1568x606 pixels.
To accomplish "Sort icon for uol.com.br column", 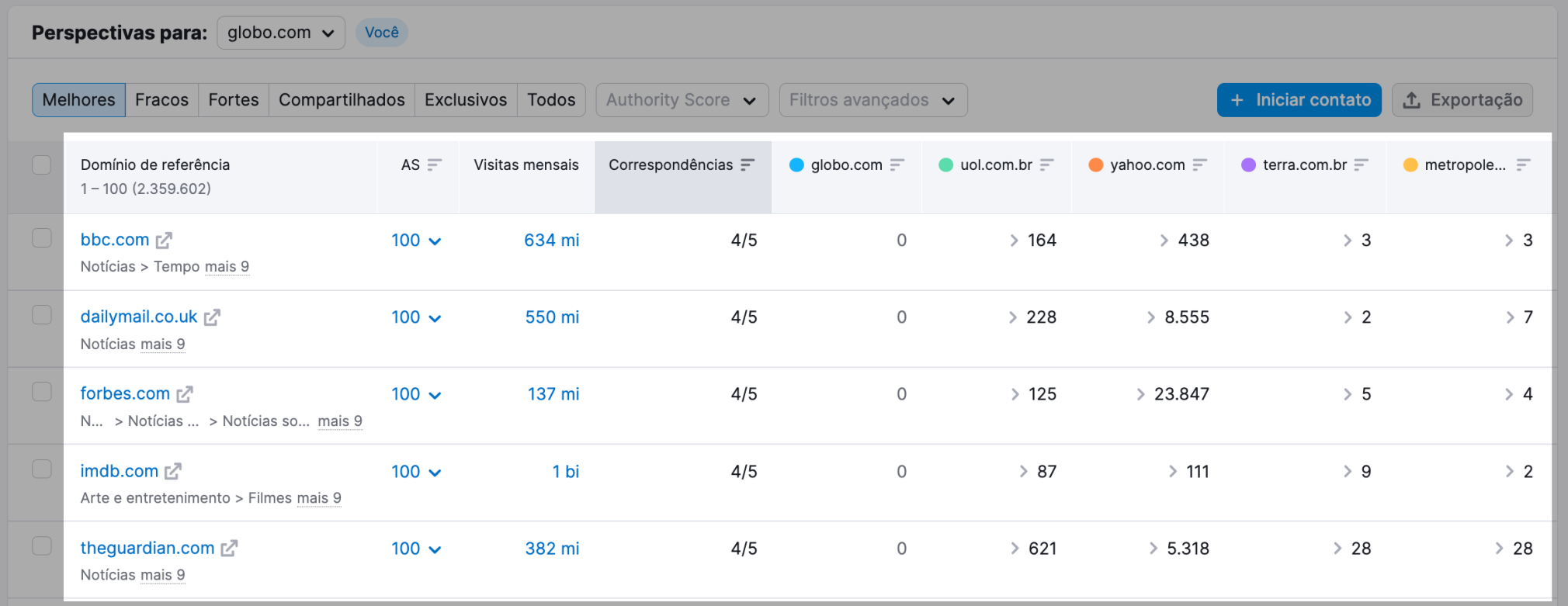I will tap(1047, 164).
